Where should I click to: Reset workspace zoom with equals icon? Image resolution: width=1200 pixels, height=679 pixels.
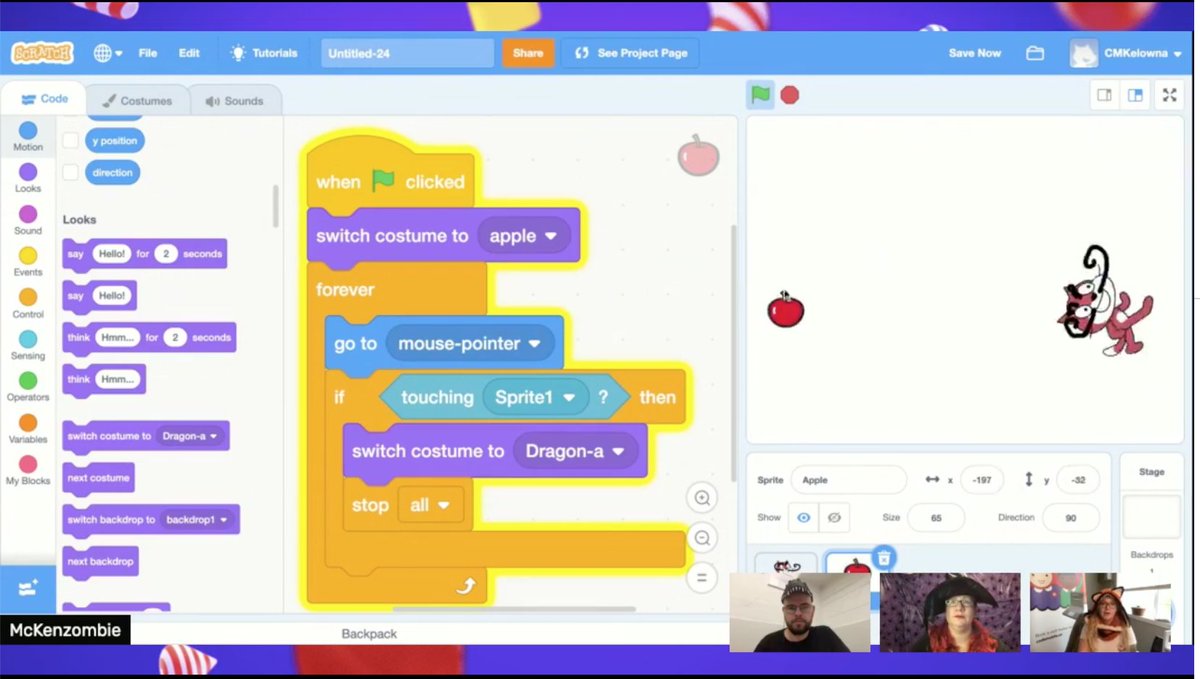tap(702, 578)
